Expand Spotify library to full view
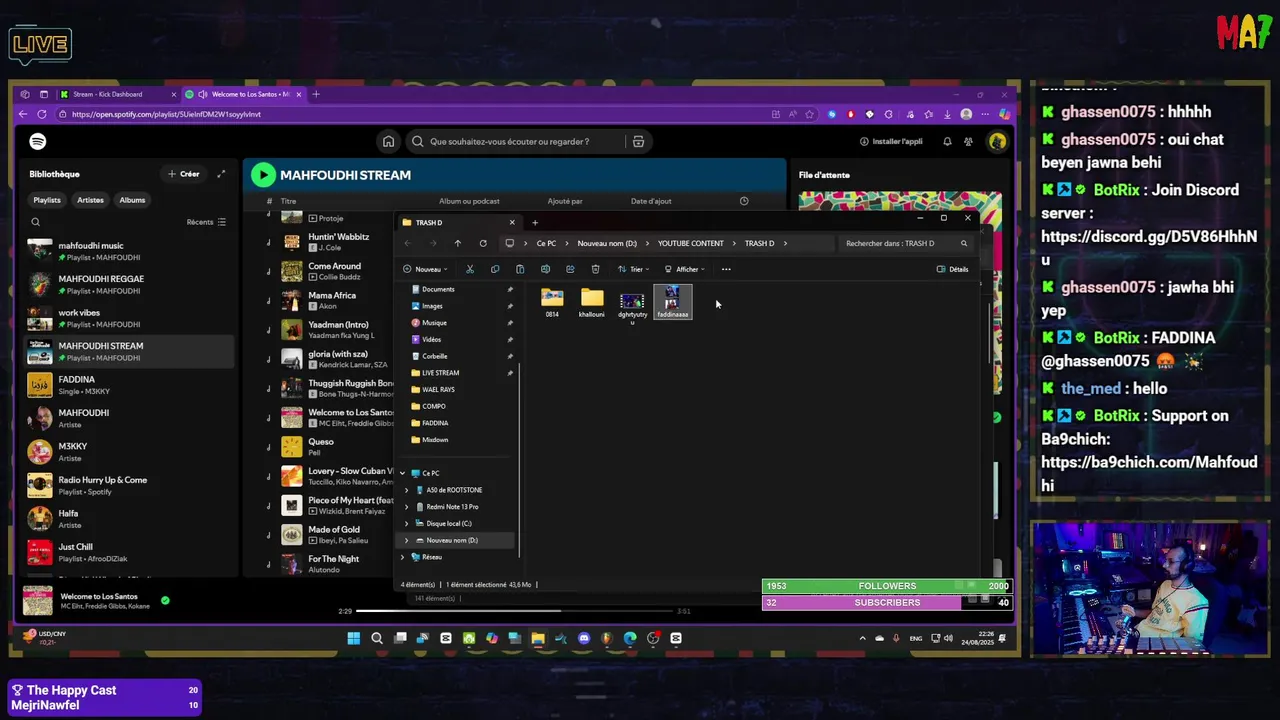Viewport: 1280px width, 720px height. point(221,174)
